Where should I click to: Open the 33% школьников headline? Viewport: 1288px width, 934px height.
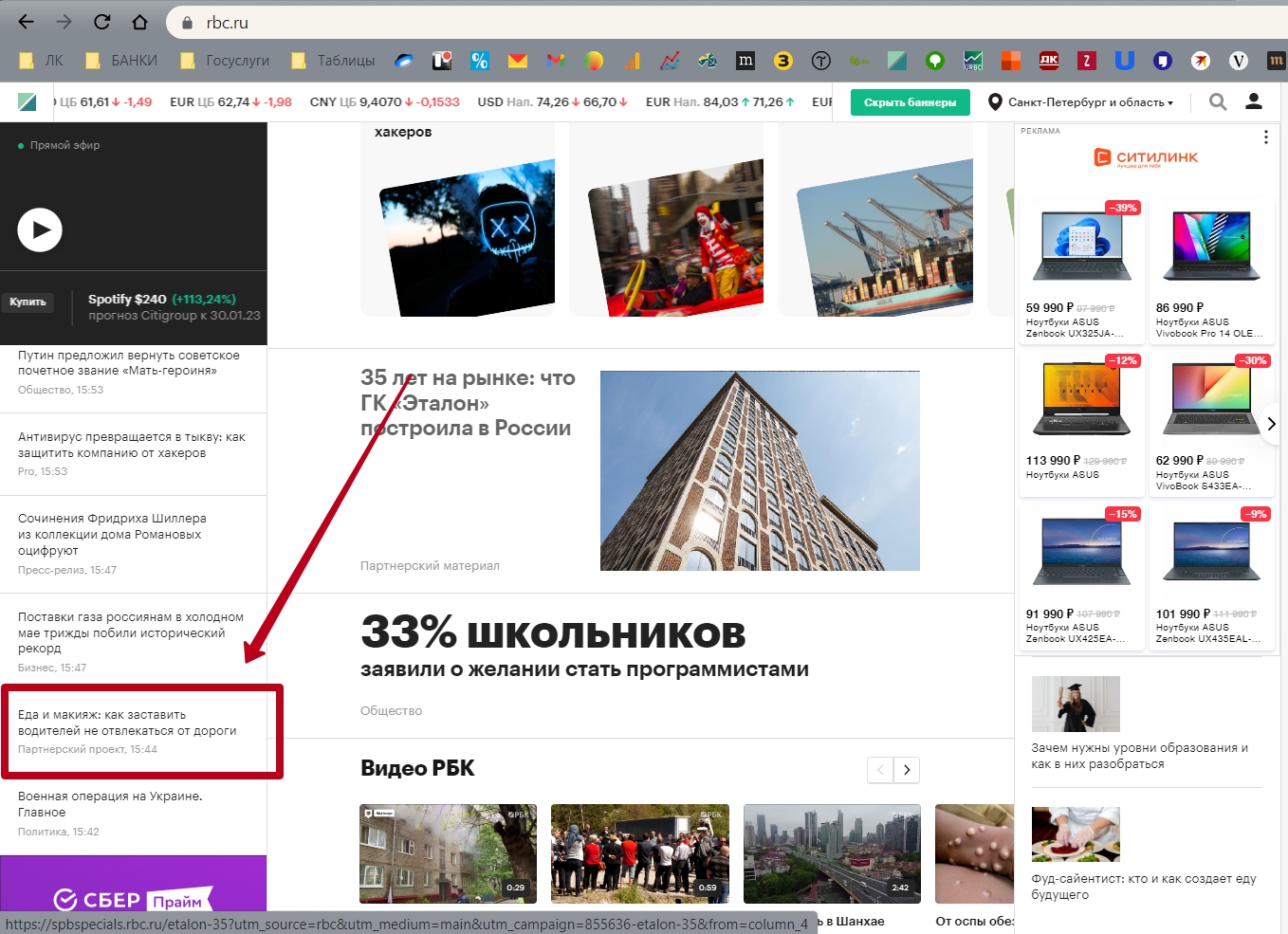(x=553, y=633)
